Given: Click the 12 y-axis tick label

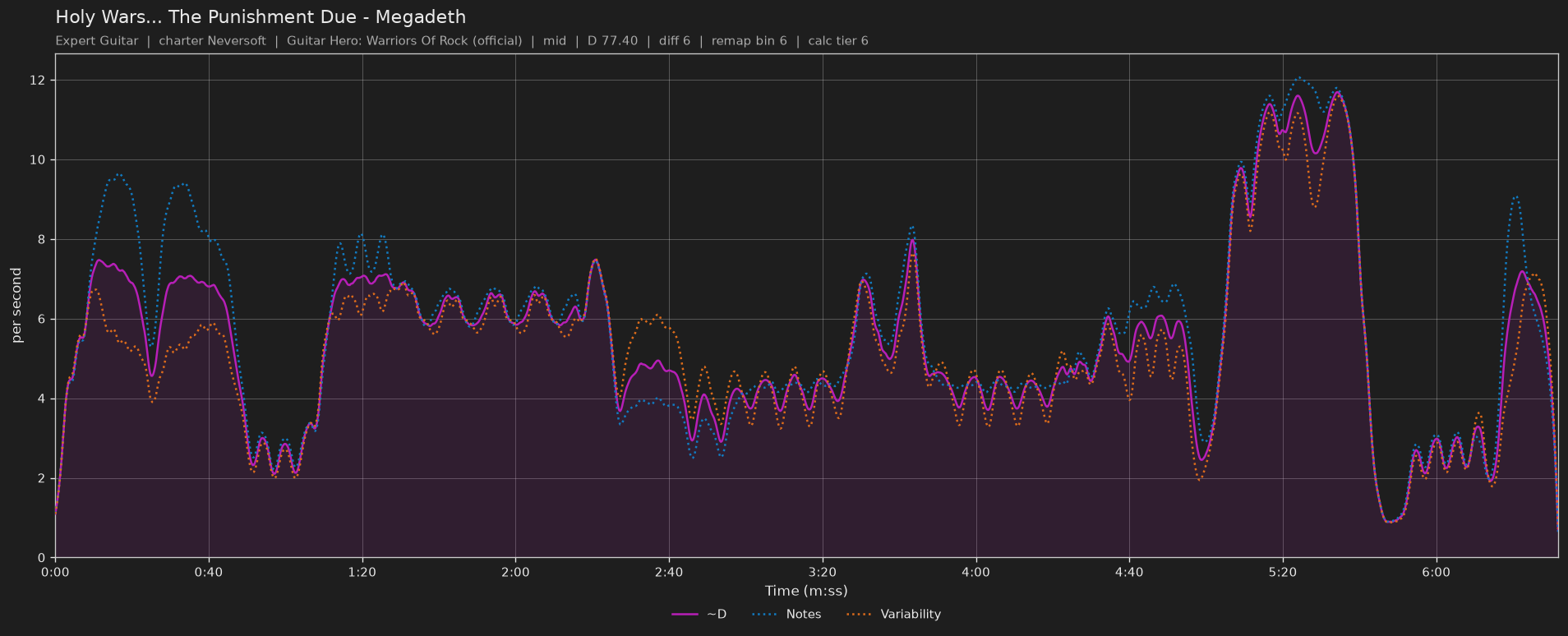Looking at the screenshot, I should tap(38, 81).
